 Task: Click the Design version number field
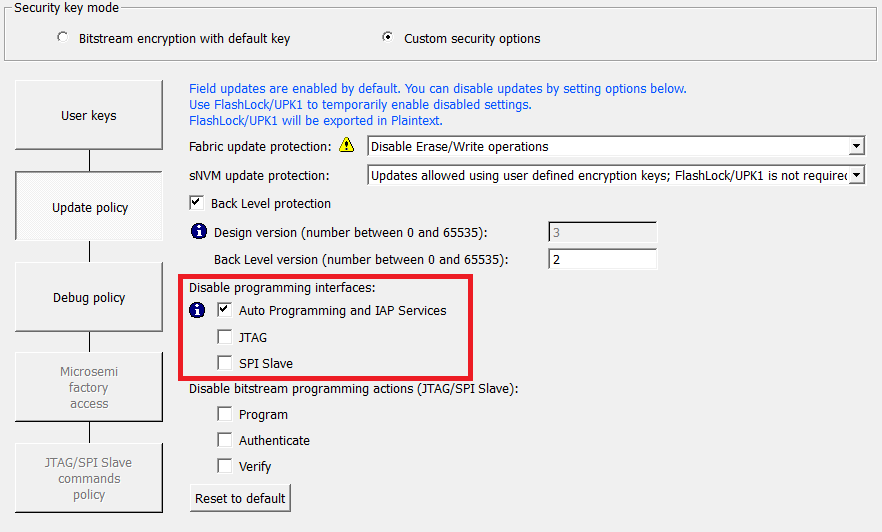pyautogui.click(x=602, y=233)
